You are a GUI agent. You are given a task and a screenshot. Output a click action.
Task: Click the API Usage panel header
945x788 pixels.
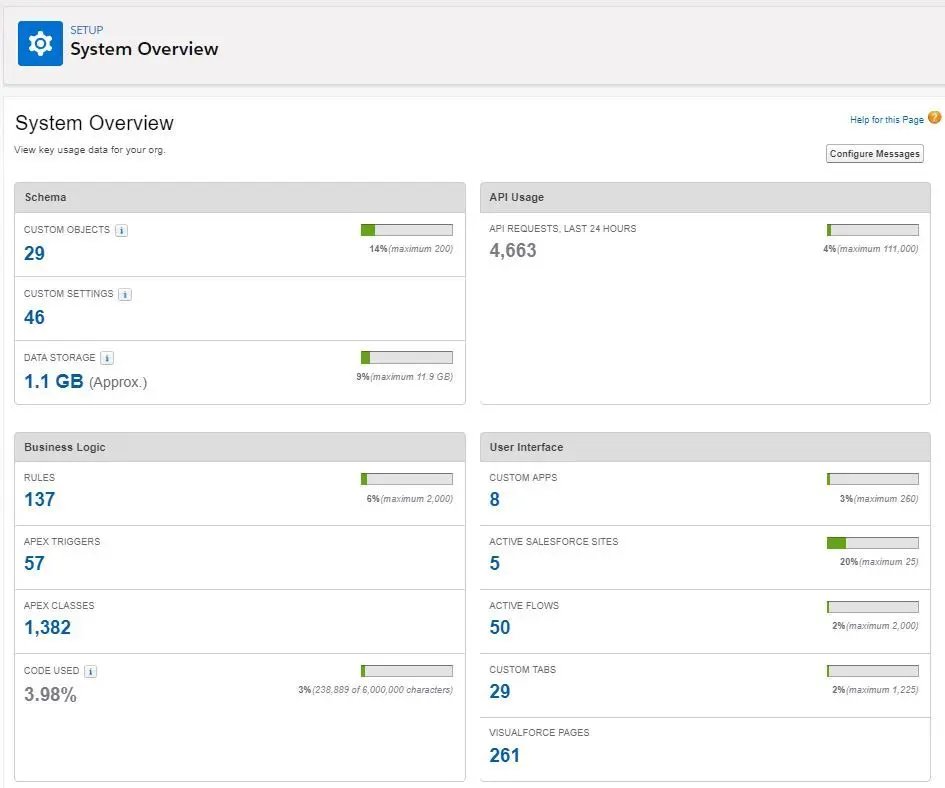pos(705,198)
